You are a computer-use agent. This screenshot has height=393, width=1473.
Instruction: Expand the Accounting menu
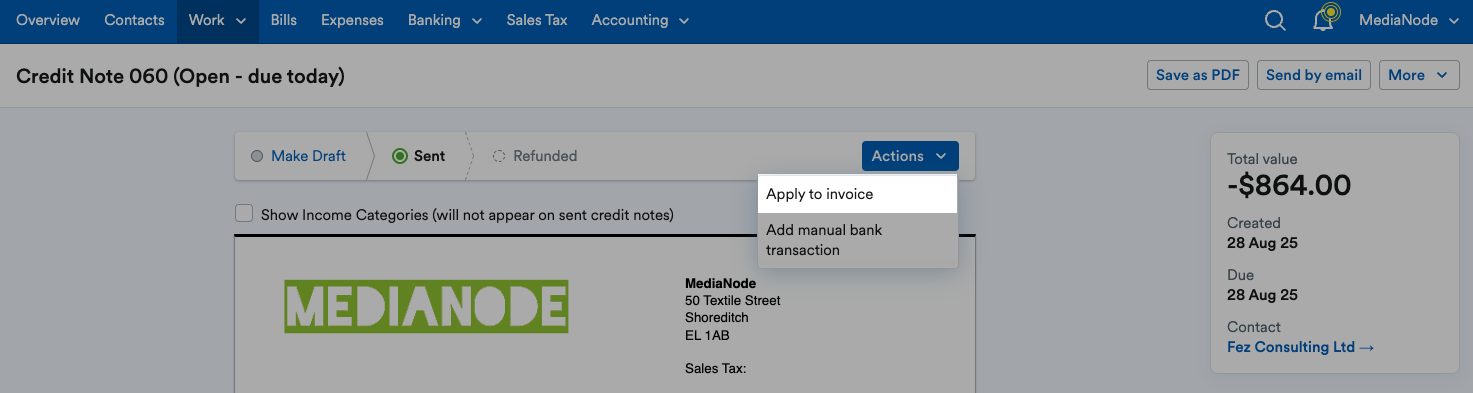pyautogui.click(x=640, y=20)
